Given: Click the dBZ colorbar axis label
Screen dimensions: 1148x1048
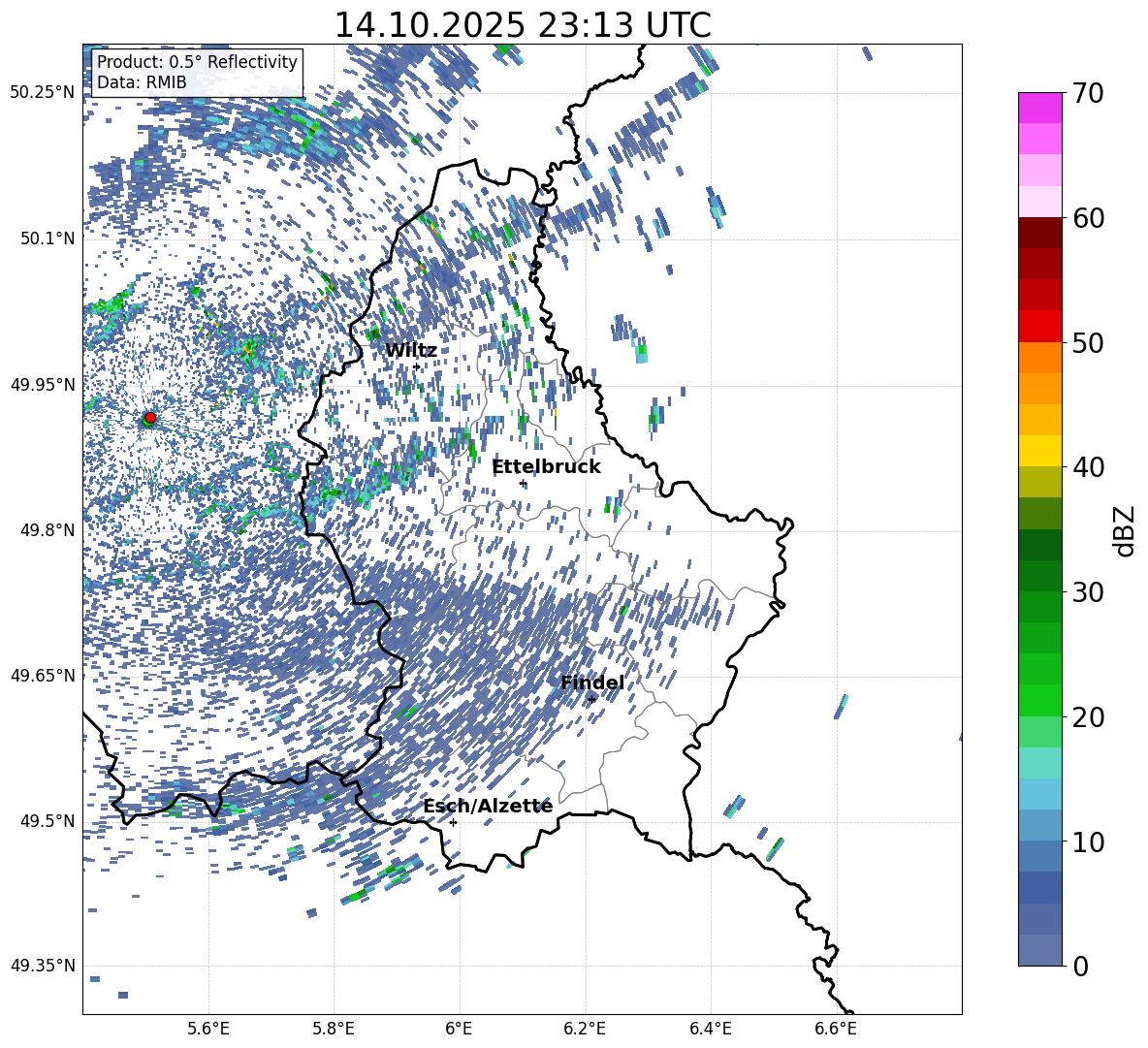Looking at the screenshot, I should click(x=1126, y=530).
